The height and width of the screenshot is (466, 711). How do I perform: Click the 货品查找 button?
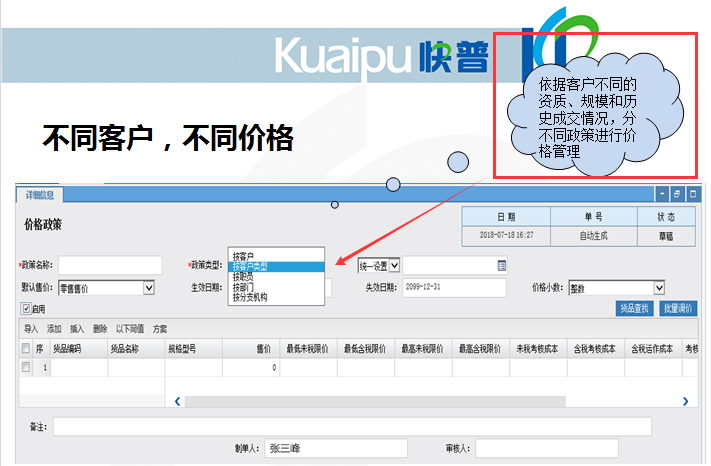[634, 309]
